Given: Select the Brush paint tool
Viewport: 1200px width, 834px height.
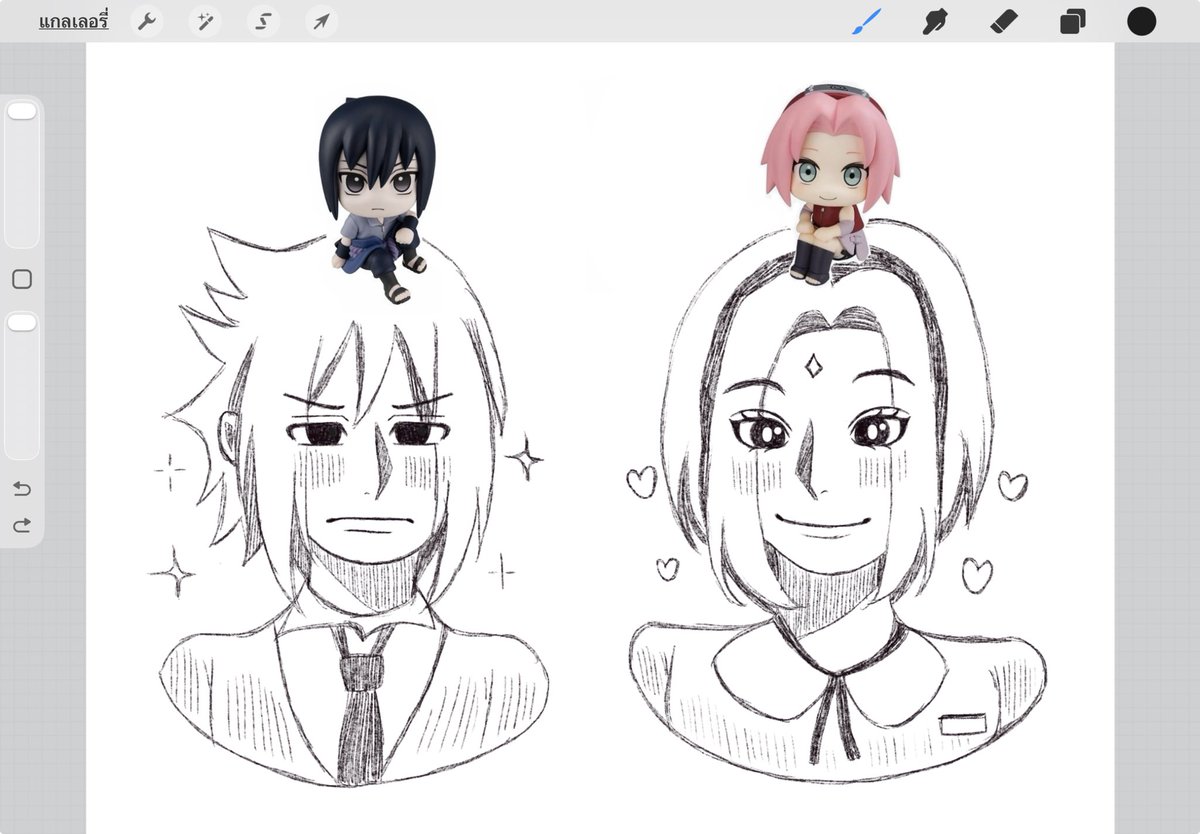Looking at the screenshot, I should click(866, 21).
